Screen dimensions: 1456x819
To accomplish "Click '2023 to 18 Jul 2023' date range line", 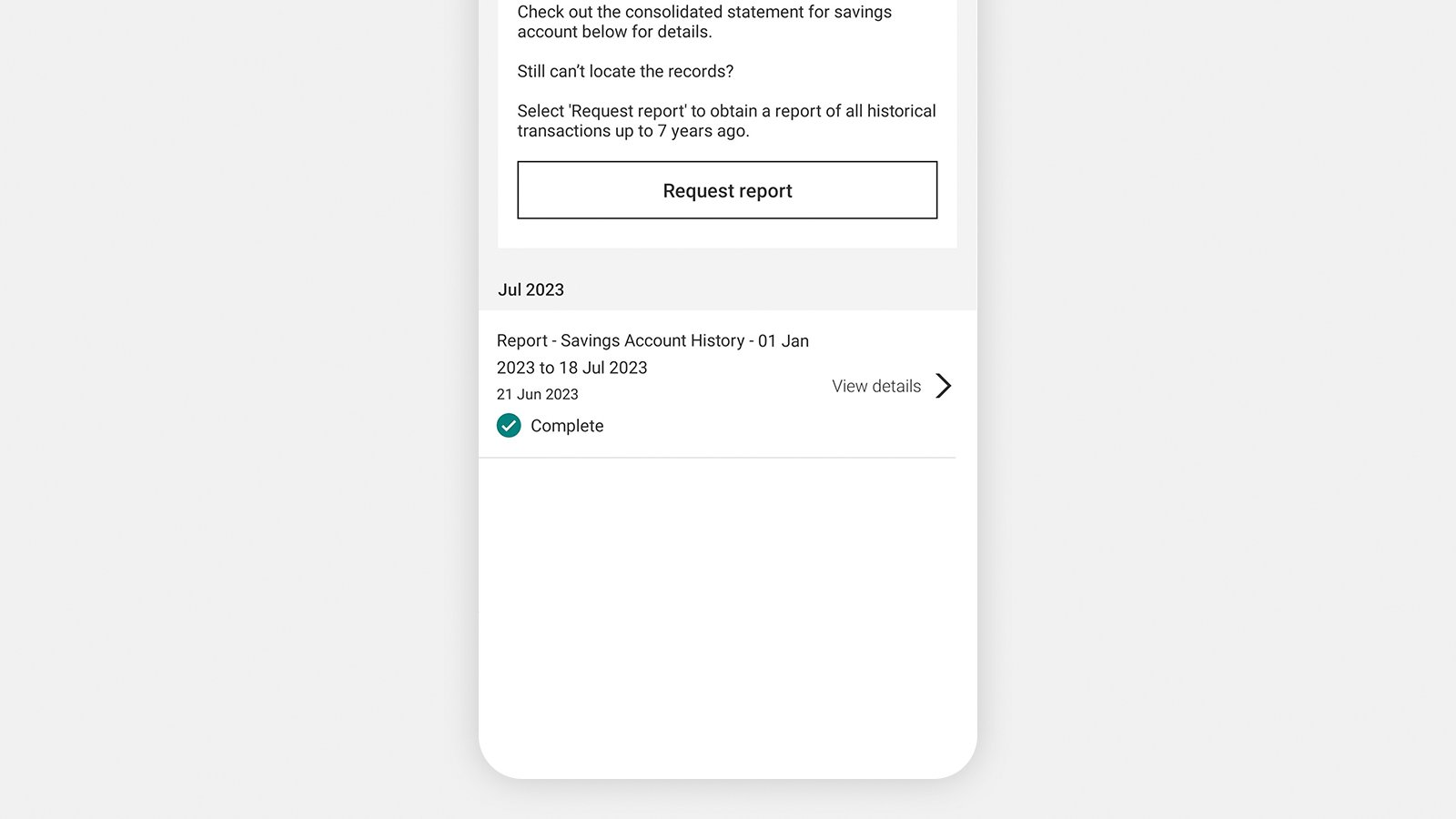I will pyautogui.click(x=571, y=368).
